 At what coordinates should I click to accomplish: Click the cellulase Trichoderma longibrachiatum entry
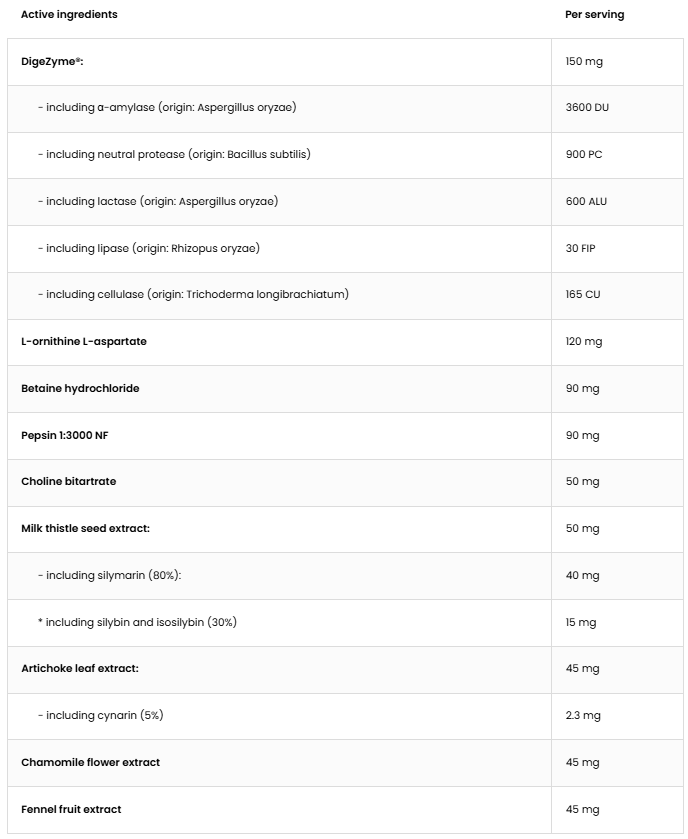click(193, 295)
